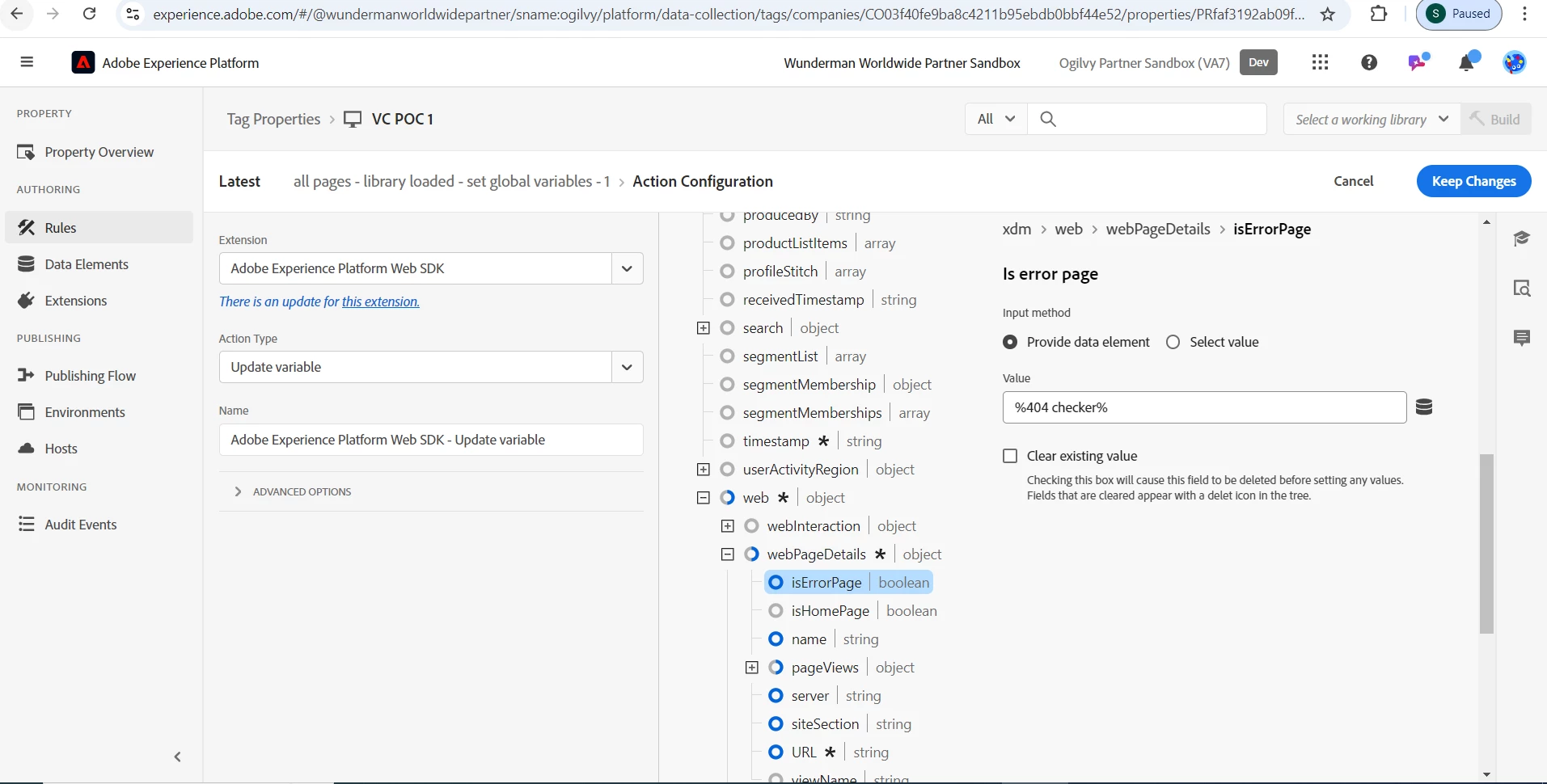
Task: Click the Keep Changes button
Action: pyautogui.click(x=1473, y=181)
